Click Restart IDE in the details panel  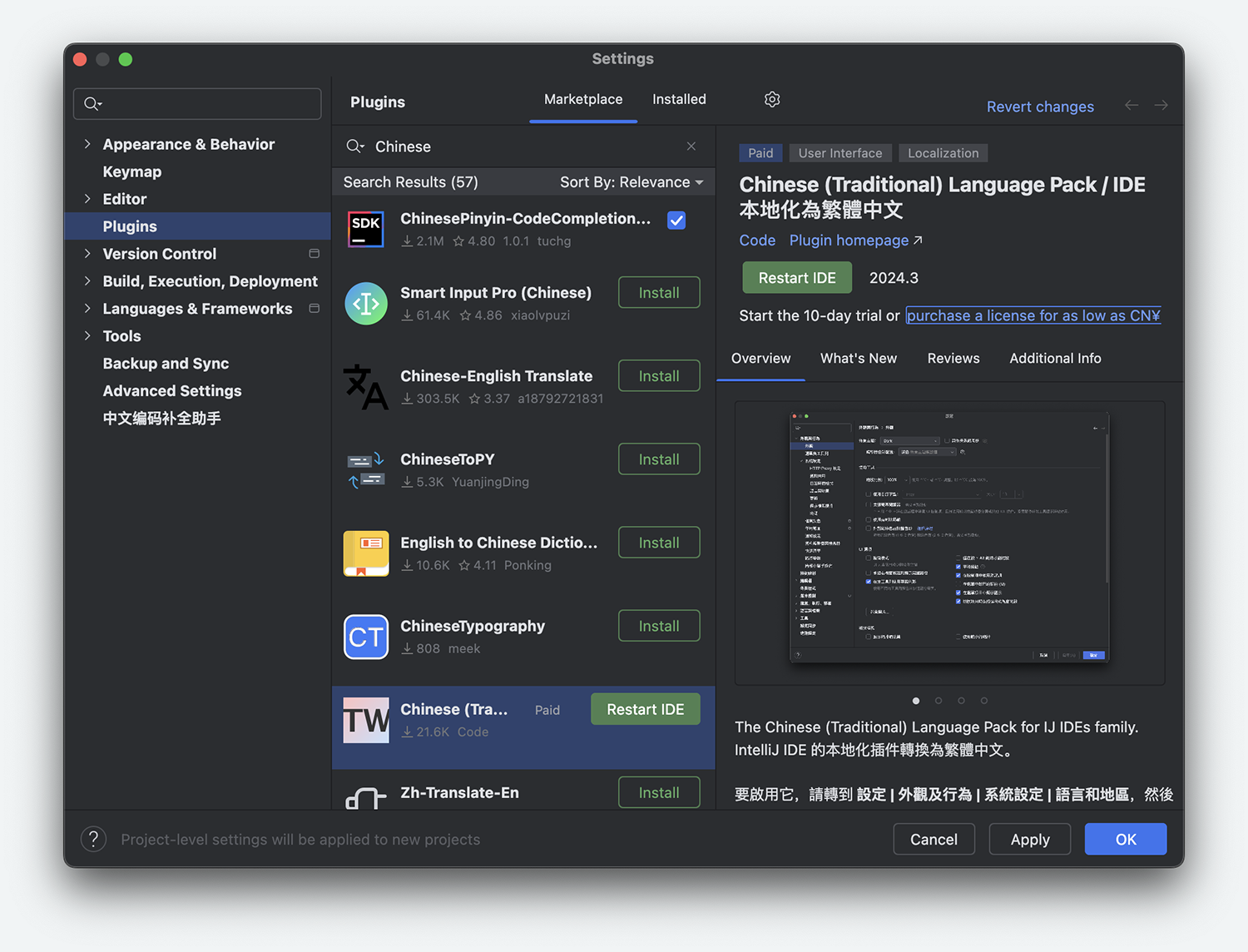point(797,278)
